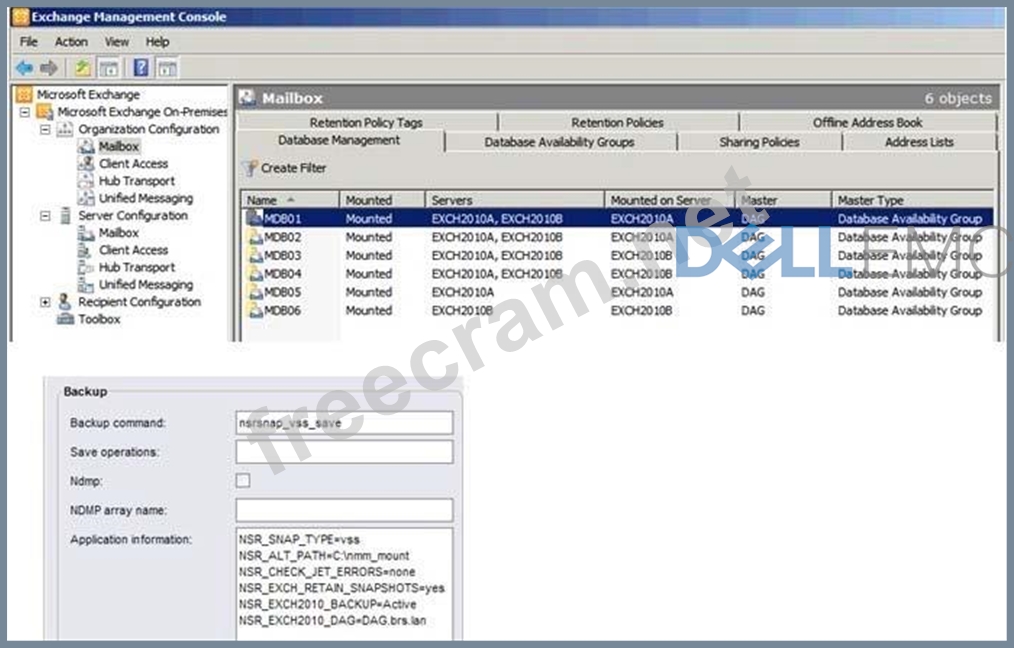Viewport: 1014px width, 648px height.
Task: Expand the Recipient Configuration node
Action: (45, 302)
